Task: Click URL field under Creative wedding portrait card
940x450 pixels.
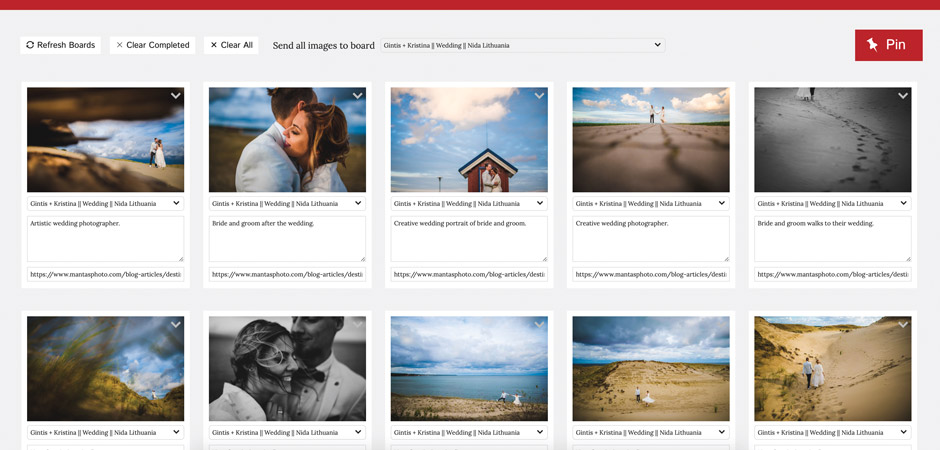Action: pos(469,274)
